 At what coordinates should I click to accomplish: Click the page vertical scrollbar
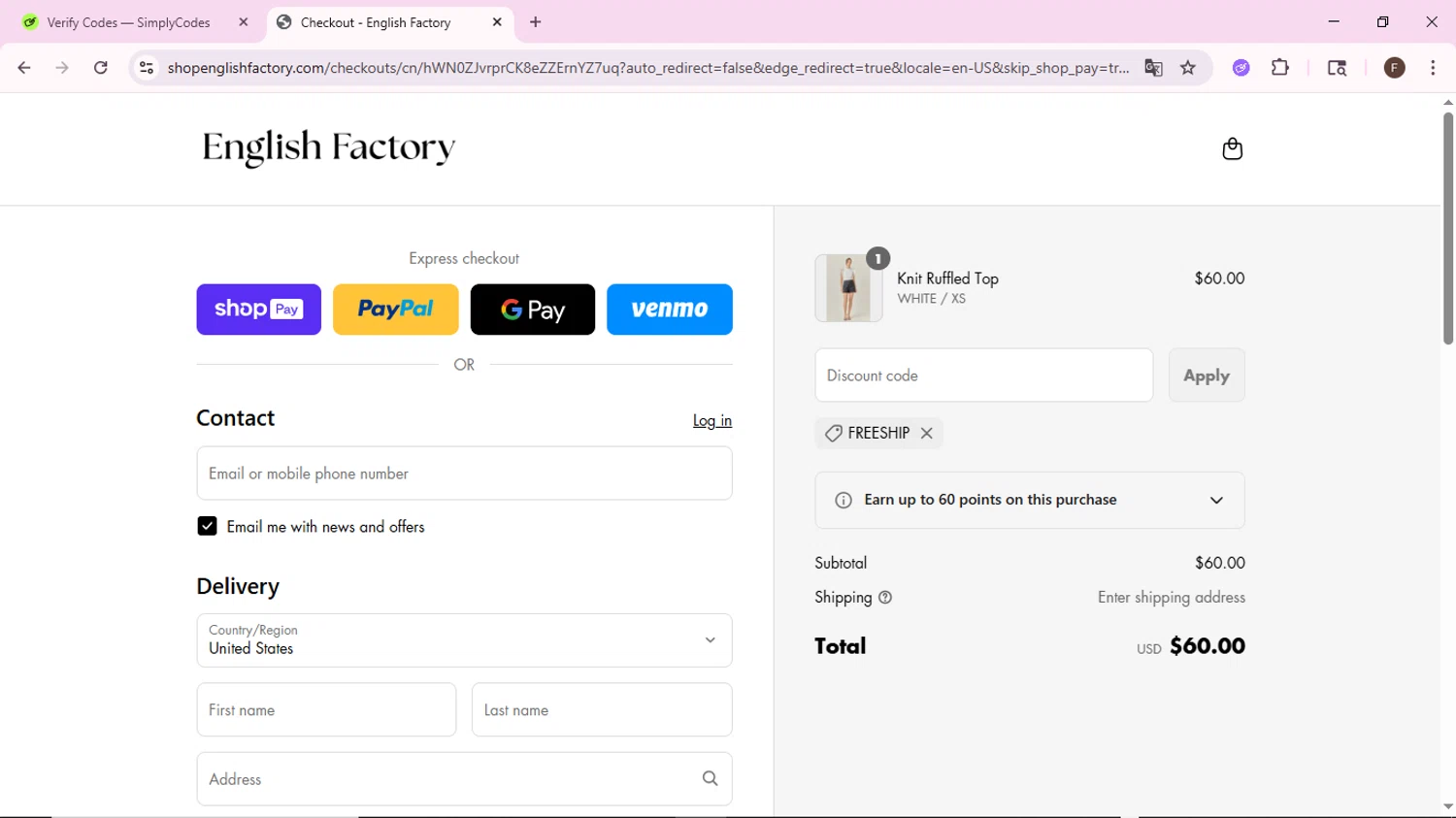click(x=1448, y=228)
